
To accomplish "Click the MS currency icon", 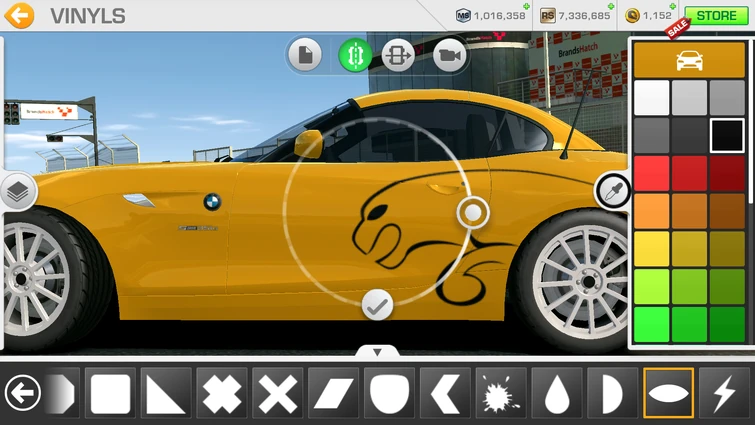I will click(x=463, y=15).
